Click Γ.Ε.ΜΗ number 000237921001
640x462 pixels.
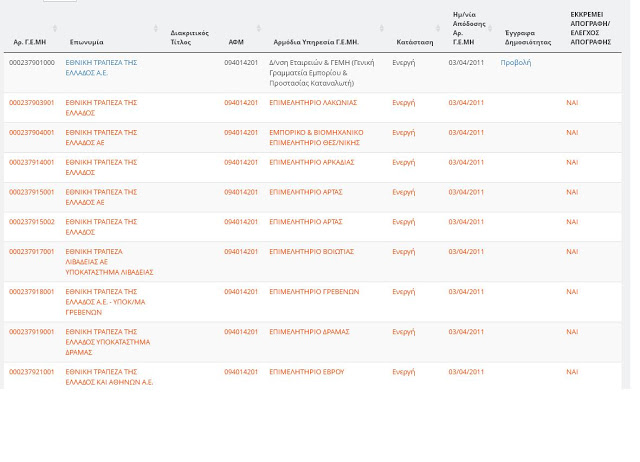(31, 371)
